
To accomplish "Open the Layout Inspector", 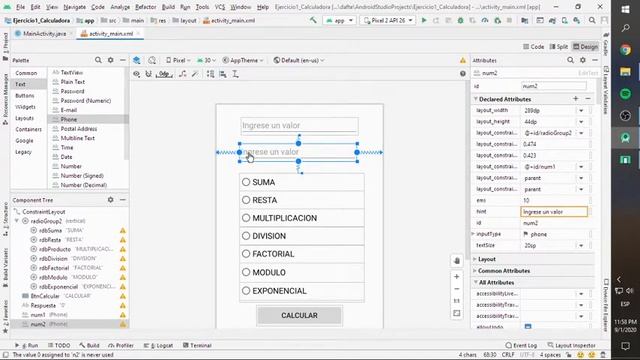I will coord(571,345).
